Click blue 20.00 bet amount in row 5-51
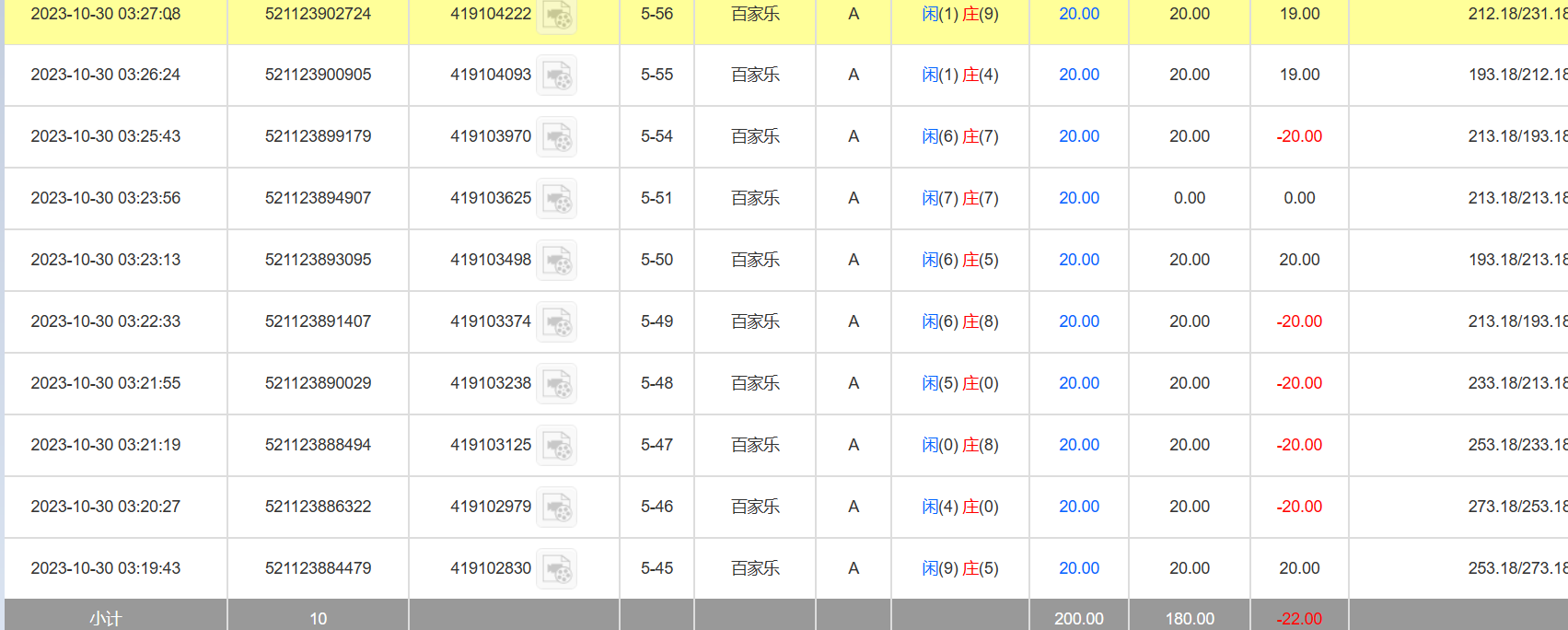 (x=1078, y=198)
